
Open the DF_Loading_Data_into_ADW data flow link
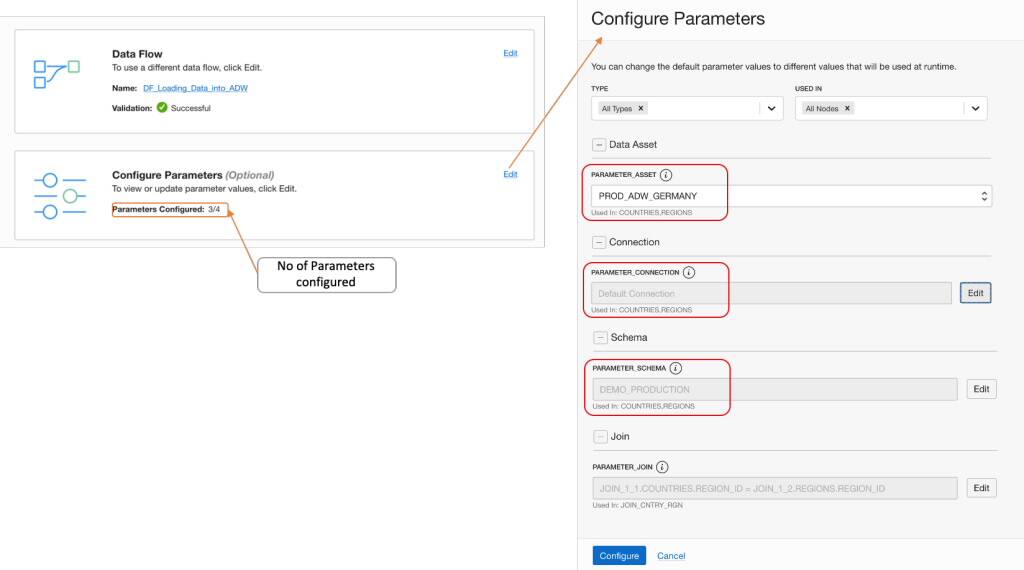click(195, 89)
